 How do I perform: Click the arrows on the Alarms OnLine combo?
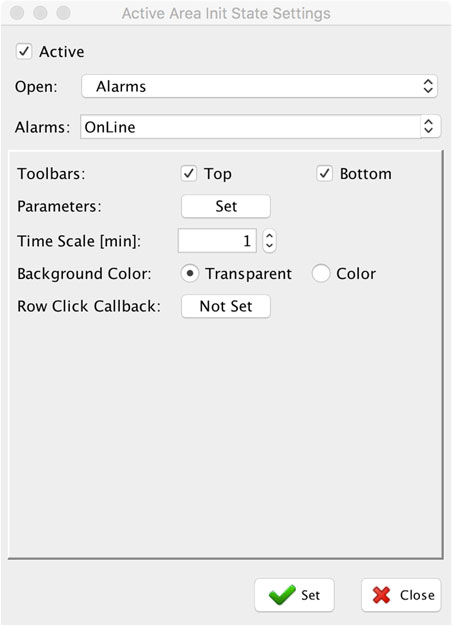coord(429,127)
